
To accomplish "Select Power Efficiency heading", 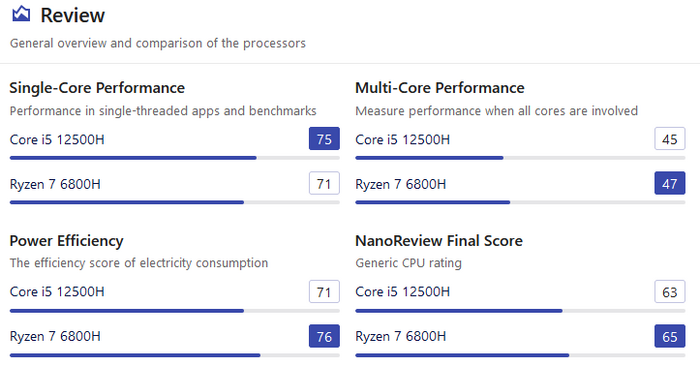I will coord(66,241).
